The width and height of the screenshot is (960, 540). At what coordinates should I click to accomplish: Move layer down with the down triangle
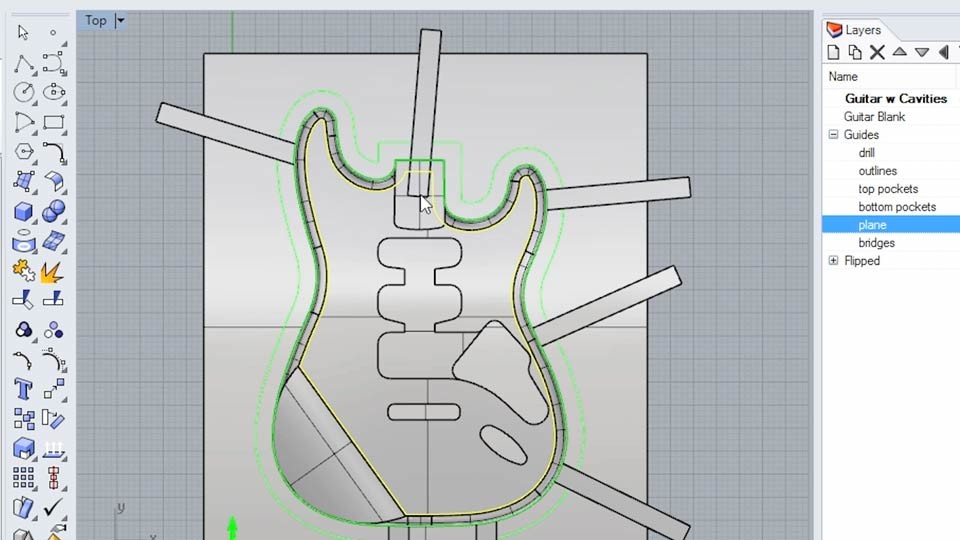[922, 53]
